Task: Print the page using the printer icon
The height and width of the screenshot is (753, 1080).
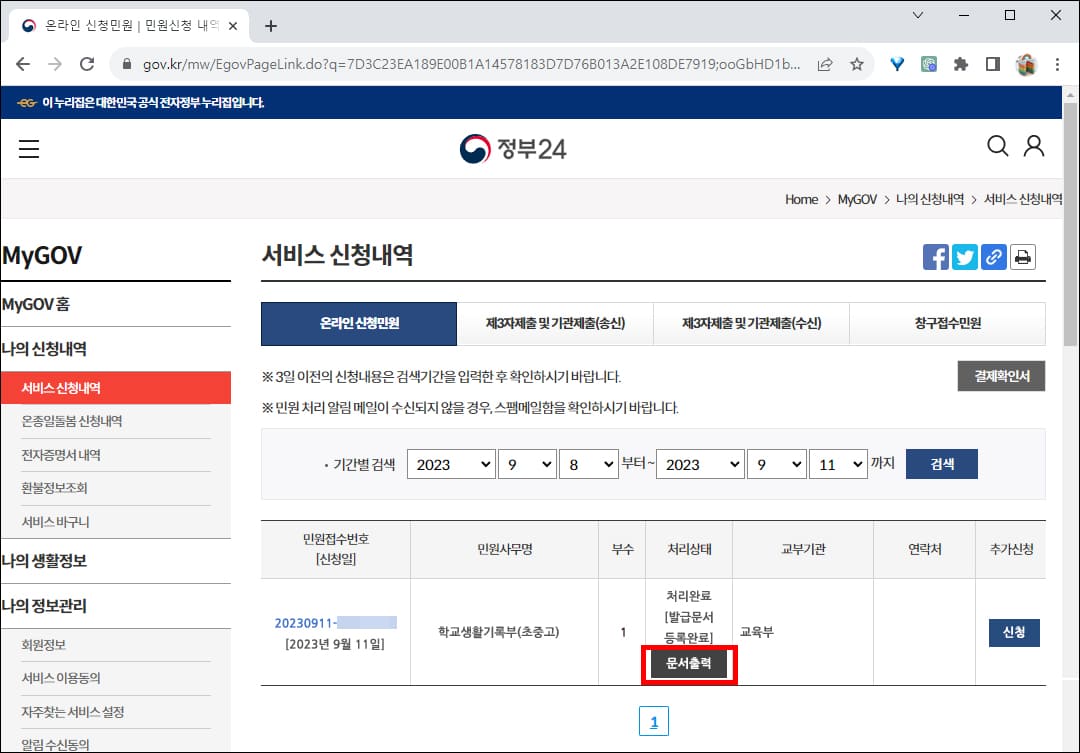Action: click(x=1023, y=257)
